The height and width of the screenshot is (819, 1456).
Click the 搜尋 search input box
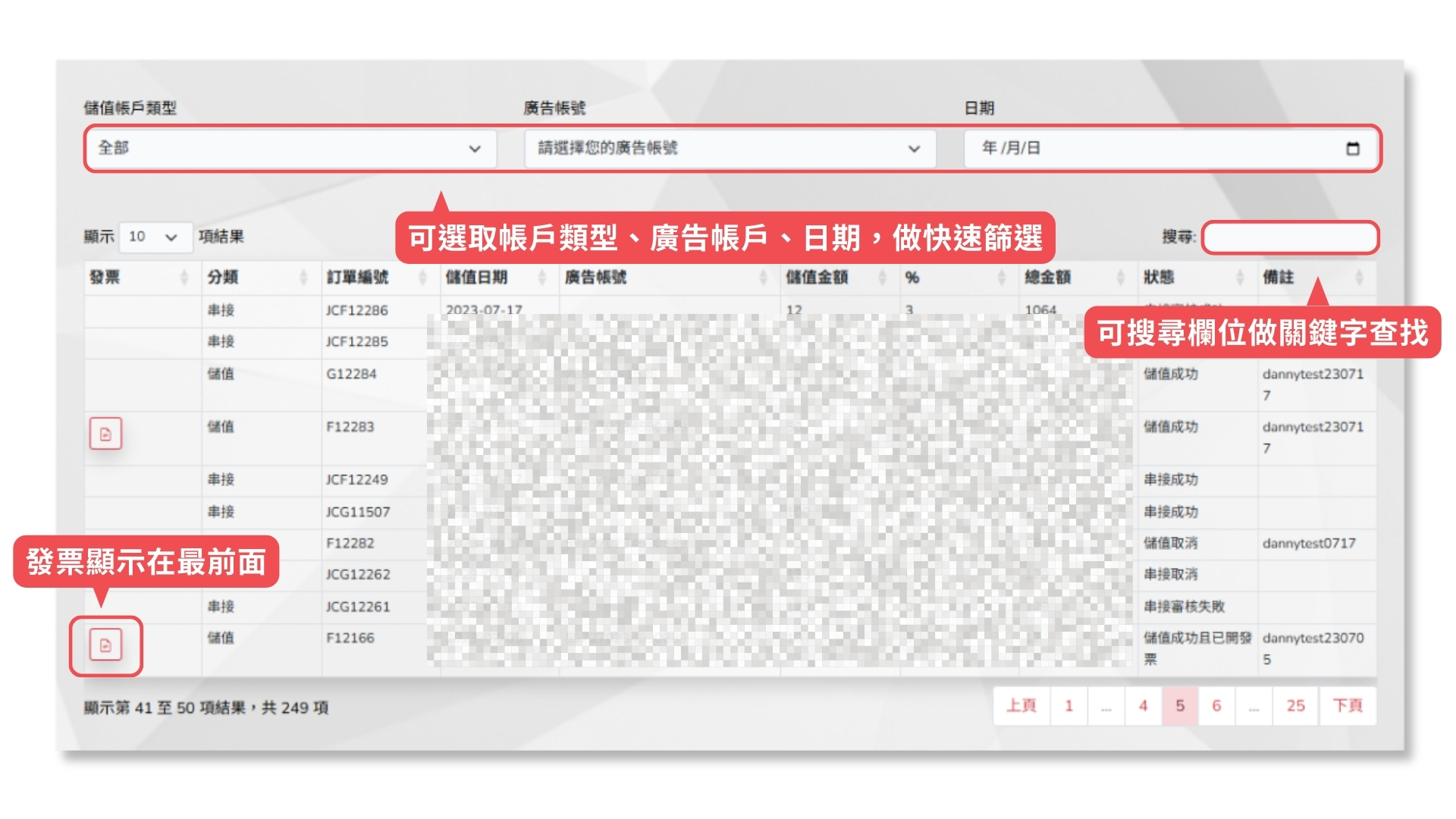1290,238
